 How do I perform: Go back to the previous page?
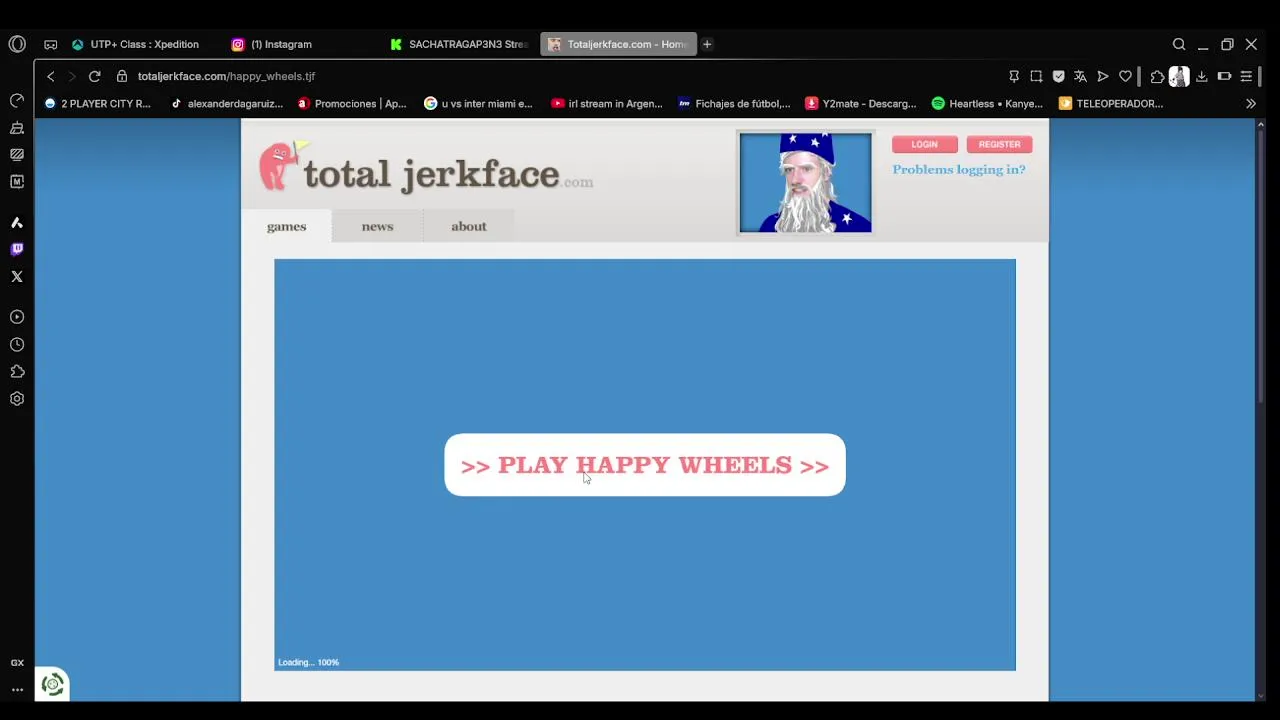point(51,76)
